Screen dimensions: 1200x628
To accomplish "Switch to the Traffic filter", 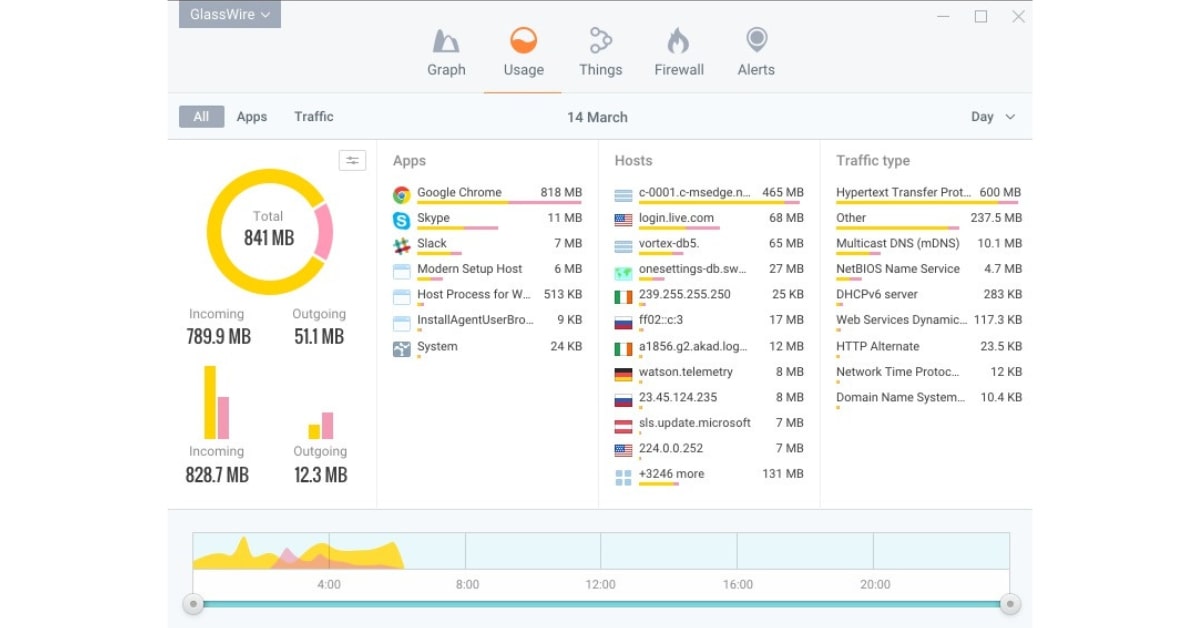I will [x=314, y=117].
